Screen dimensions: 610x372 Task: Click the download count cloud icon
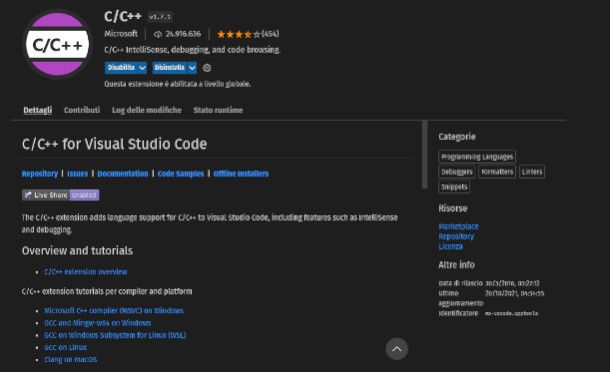(158, 34)
